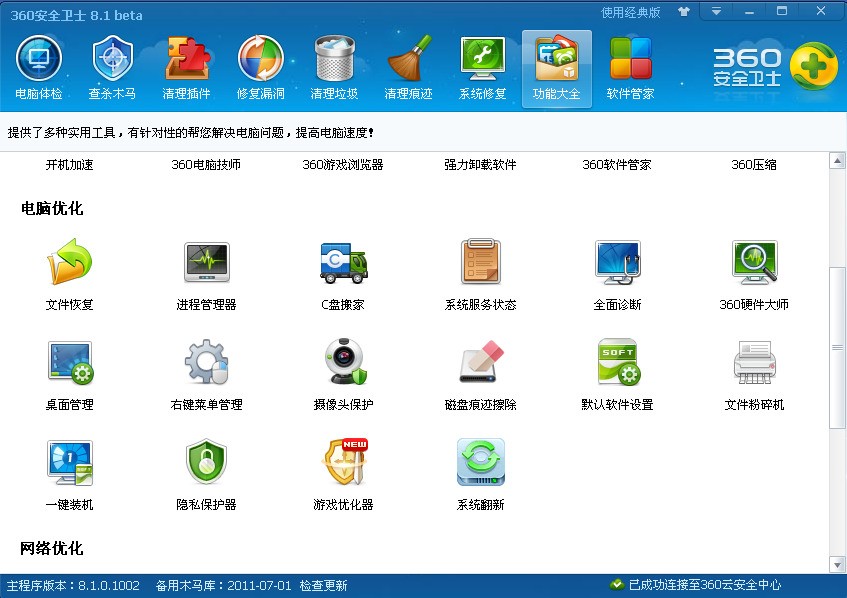Click scrollbar up arrow
The width and height of the screenshot is (847, 598).
837,160
